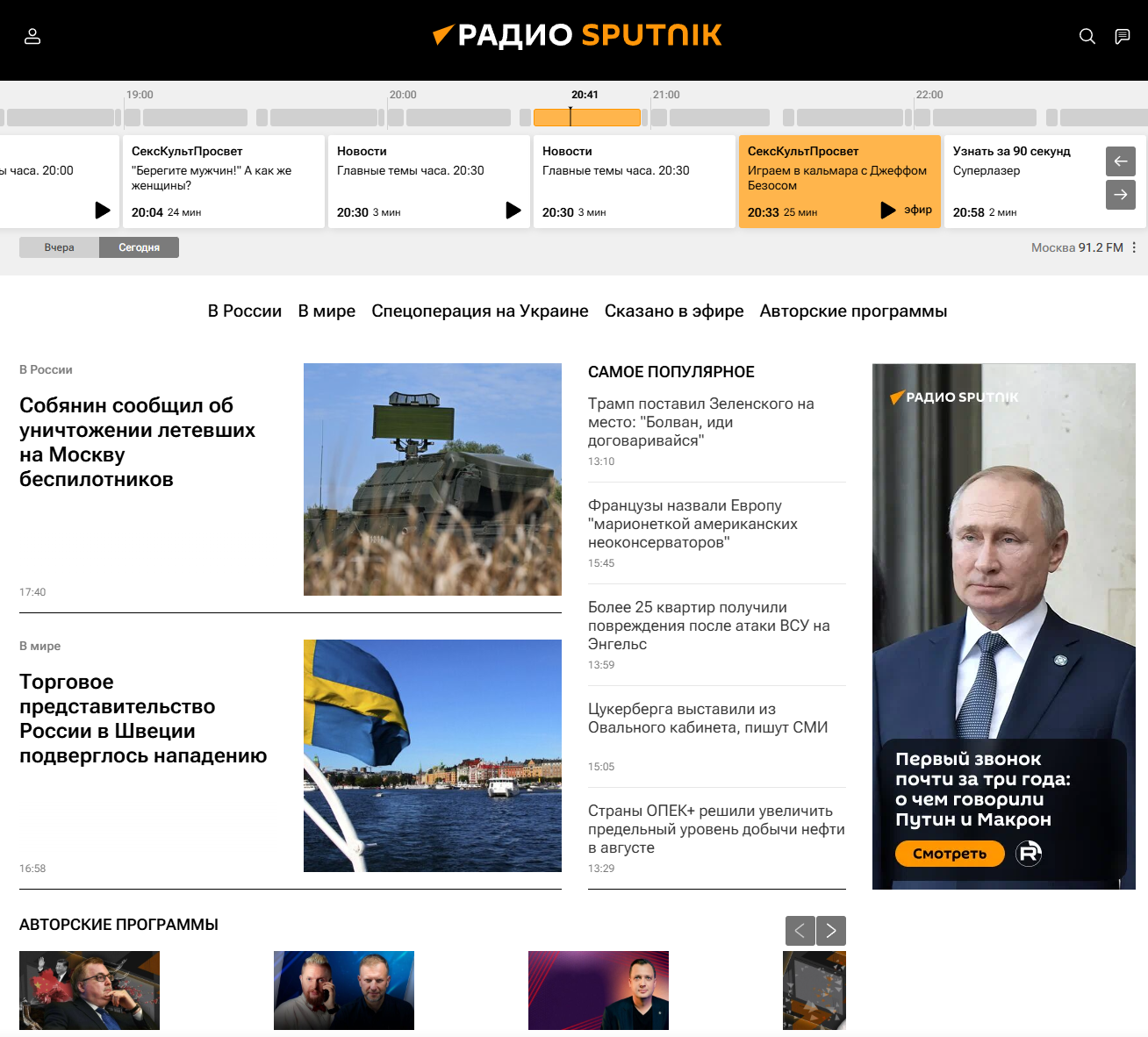Viewport: 1148px width, 1037px height.
Task: Open СексКультПросвет "Берегите мужчин" card
Action: tap(224, 182)
